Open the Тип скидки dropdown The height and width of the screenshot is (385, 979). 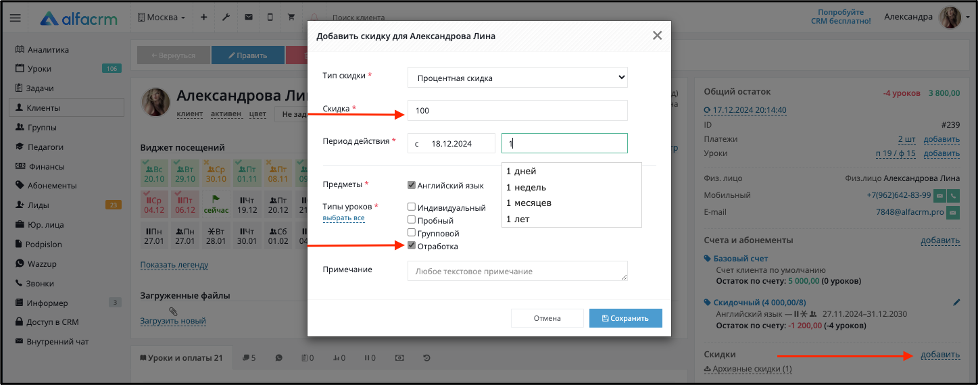517,78
